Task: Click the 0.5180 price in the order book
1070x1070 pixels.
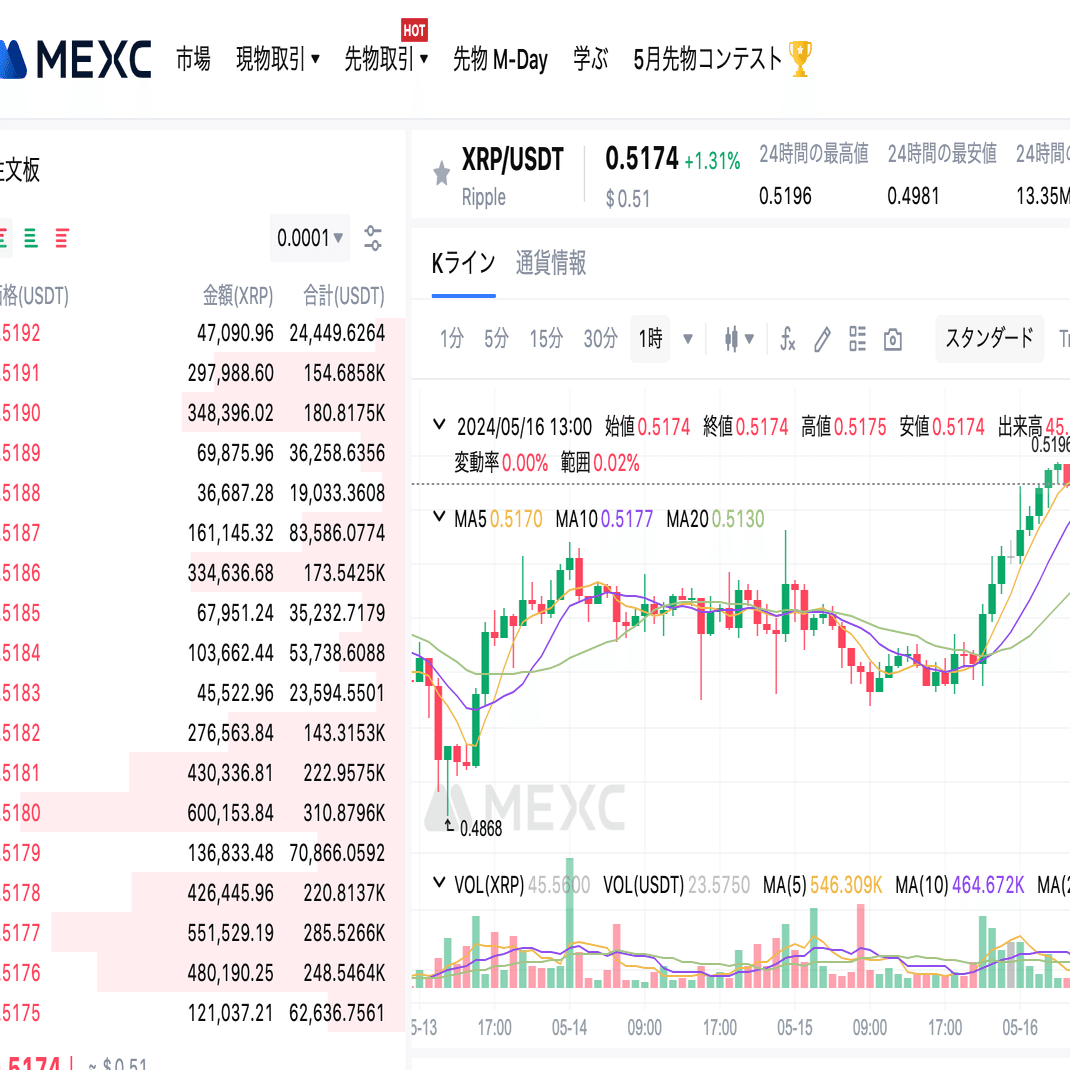Action: [x=22, y=813]
